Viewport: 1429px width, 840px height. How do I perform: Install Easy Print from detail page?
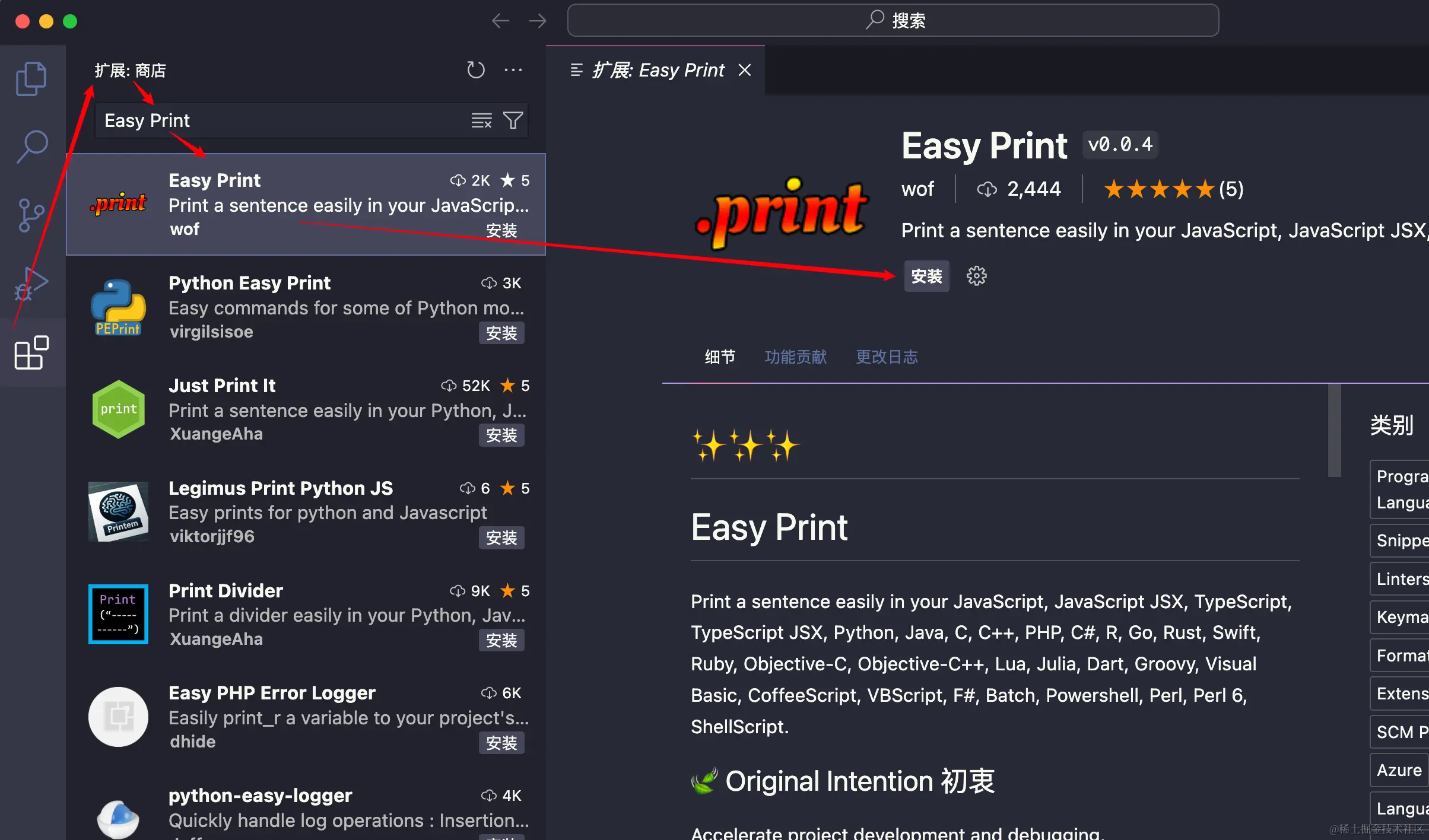(926, 276)
